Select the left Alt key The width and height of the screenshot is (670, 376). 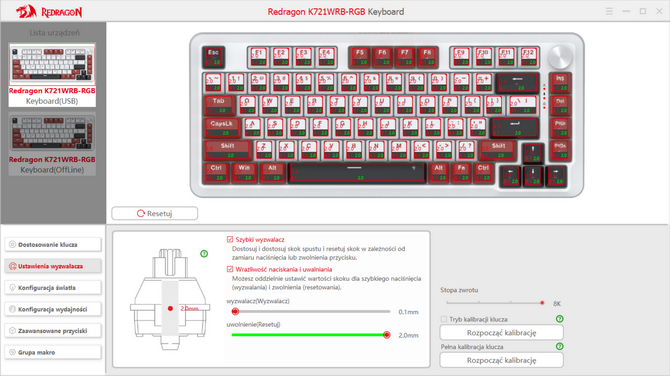[x=273, y=173]
